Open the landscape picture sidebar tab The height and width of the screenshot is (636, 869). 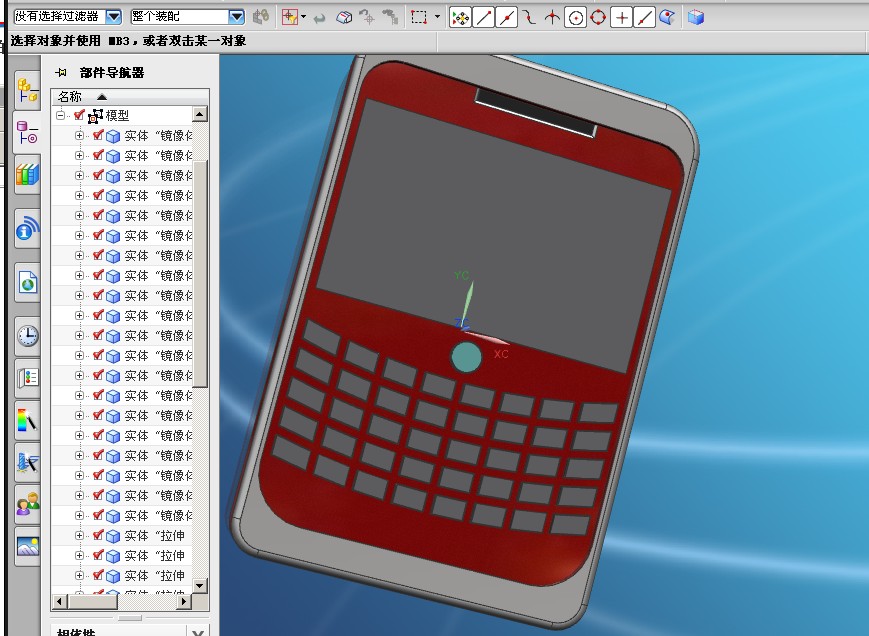27,546
